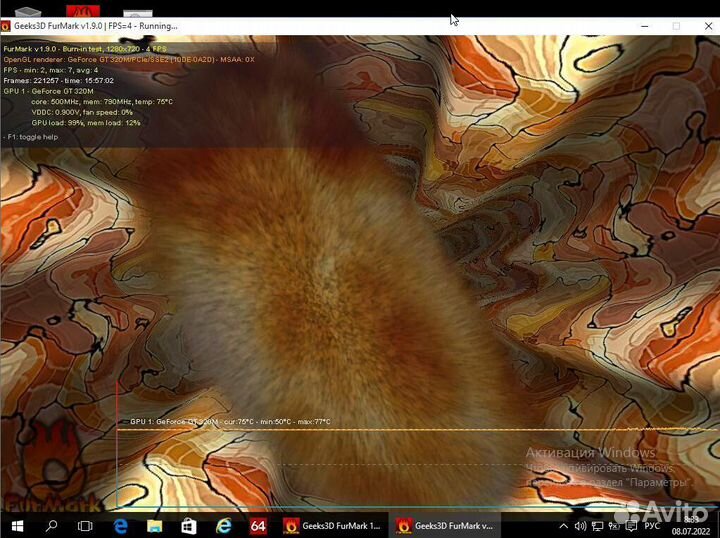Click the taskbar search magnifier icon
This screenshot has width=720, height=538.
click(52, 525)
